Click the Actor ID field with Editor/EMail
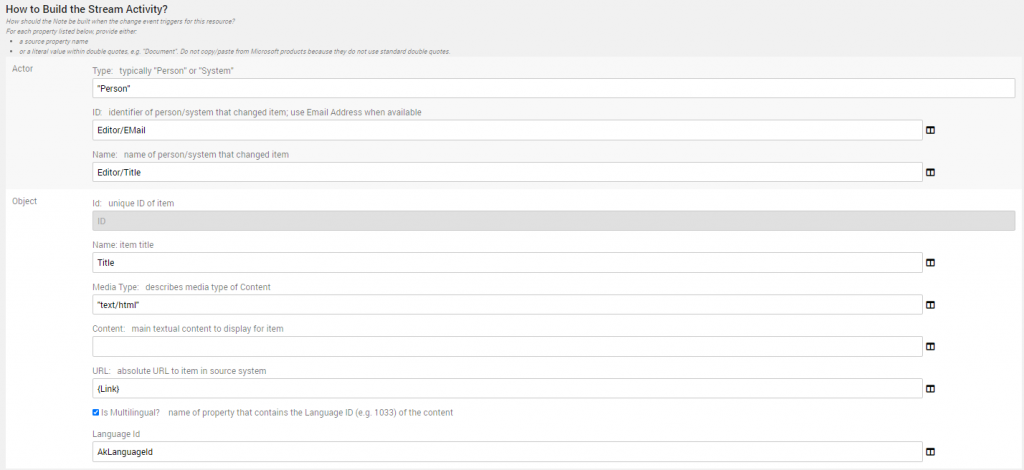 click(506, 130)
